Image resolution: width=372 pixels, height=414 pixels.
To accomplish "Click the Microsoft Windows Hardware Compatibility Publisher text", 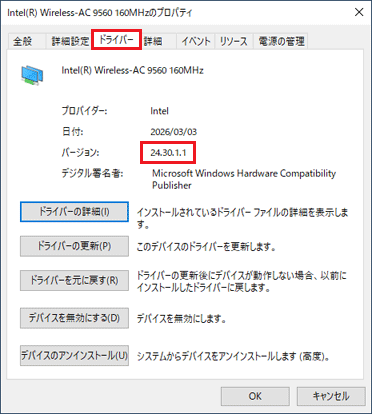I will (x=244, y=179).
